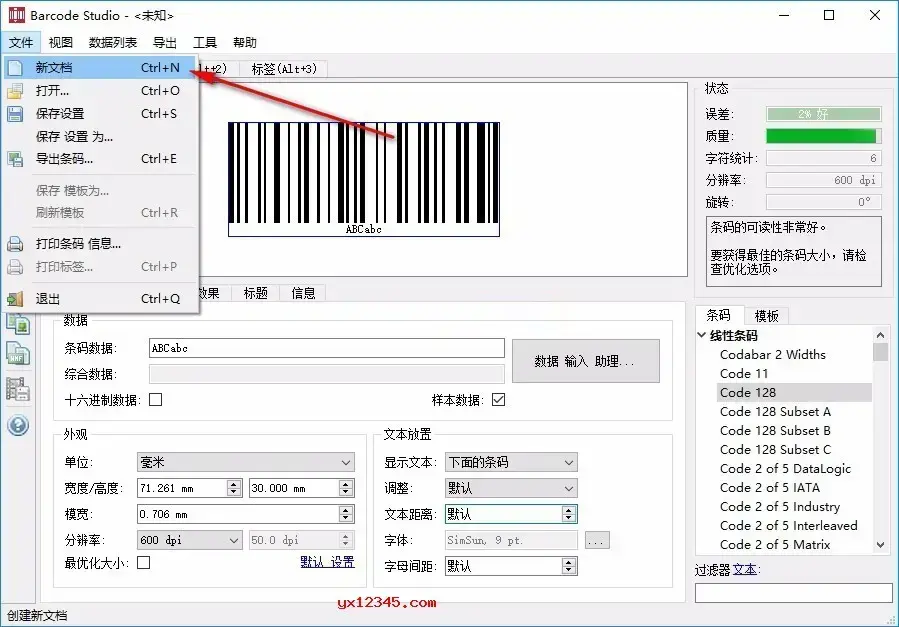This screenshot has height=627, width=899.
Task: Click the WMF copy icon in sidebar
Action: [x=18, y=355]
